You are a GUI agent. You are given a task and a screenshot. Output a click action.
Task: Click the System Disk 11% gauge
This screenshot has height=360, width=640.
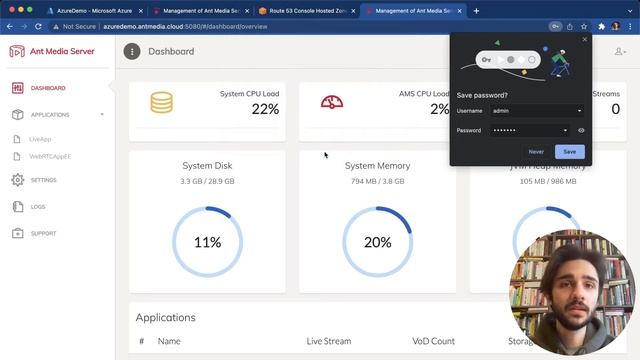coord(207,242)
